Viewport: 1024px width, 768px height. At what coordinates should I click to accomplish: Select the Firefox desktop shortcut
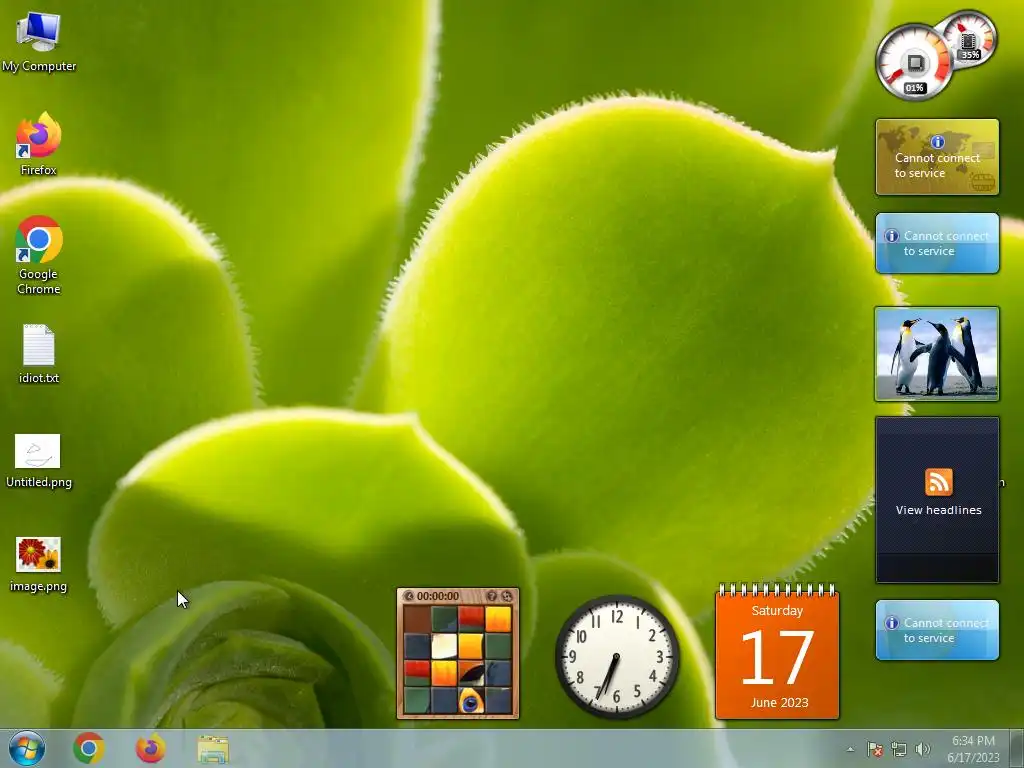pos(39,144)
